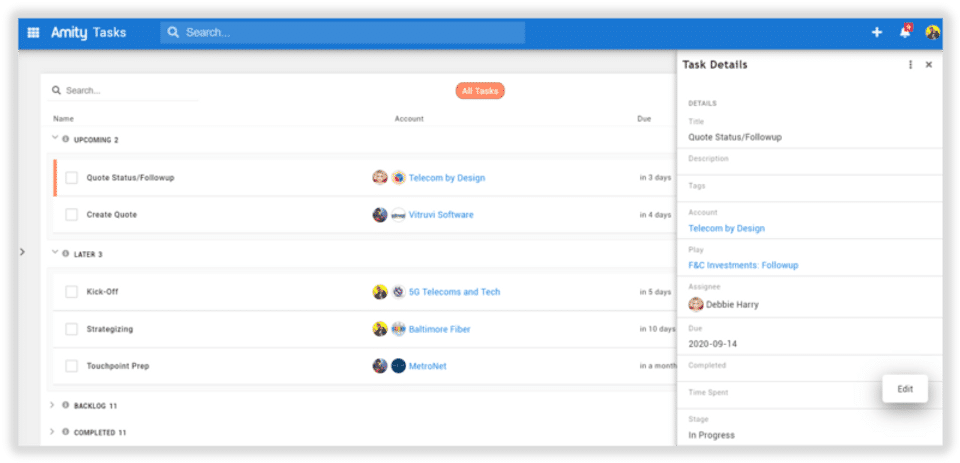Click the Task Details panel heading
960x463 pixels.
pos(714,65)
